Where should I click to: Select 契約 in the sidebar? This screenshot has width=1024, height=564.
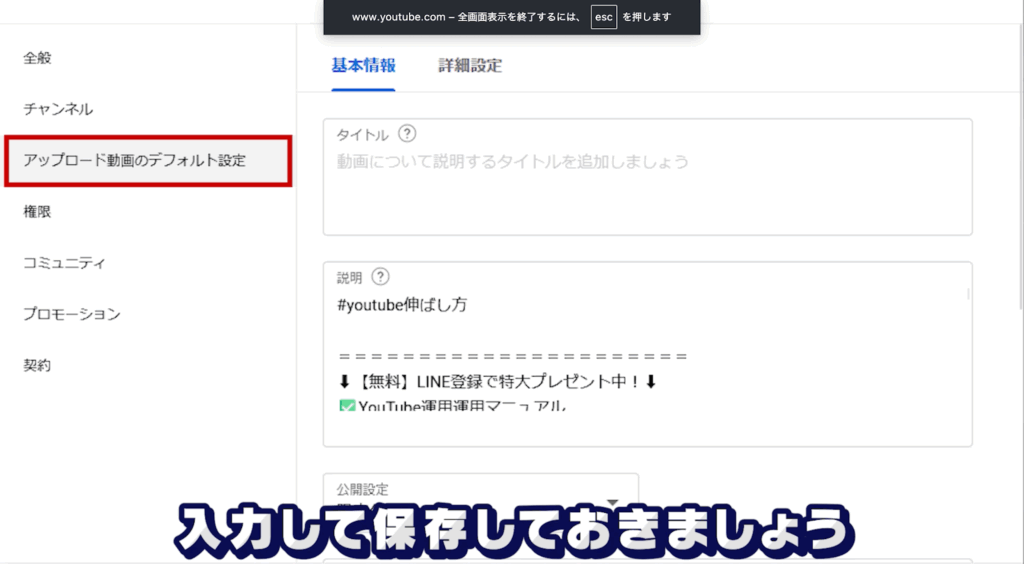pos(37,365)
